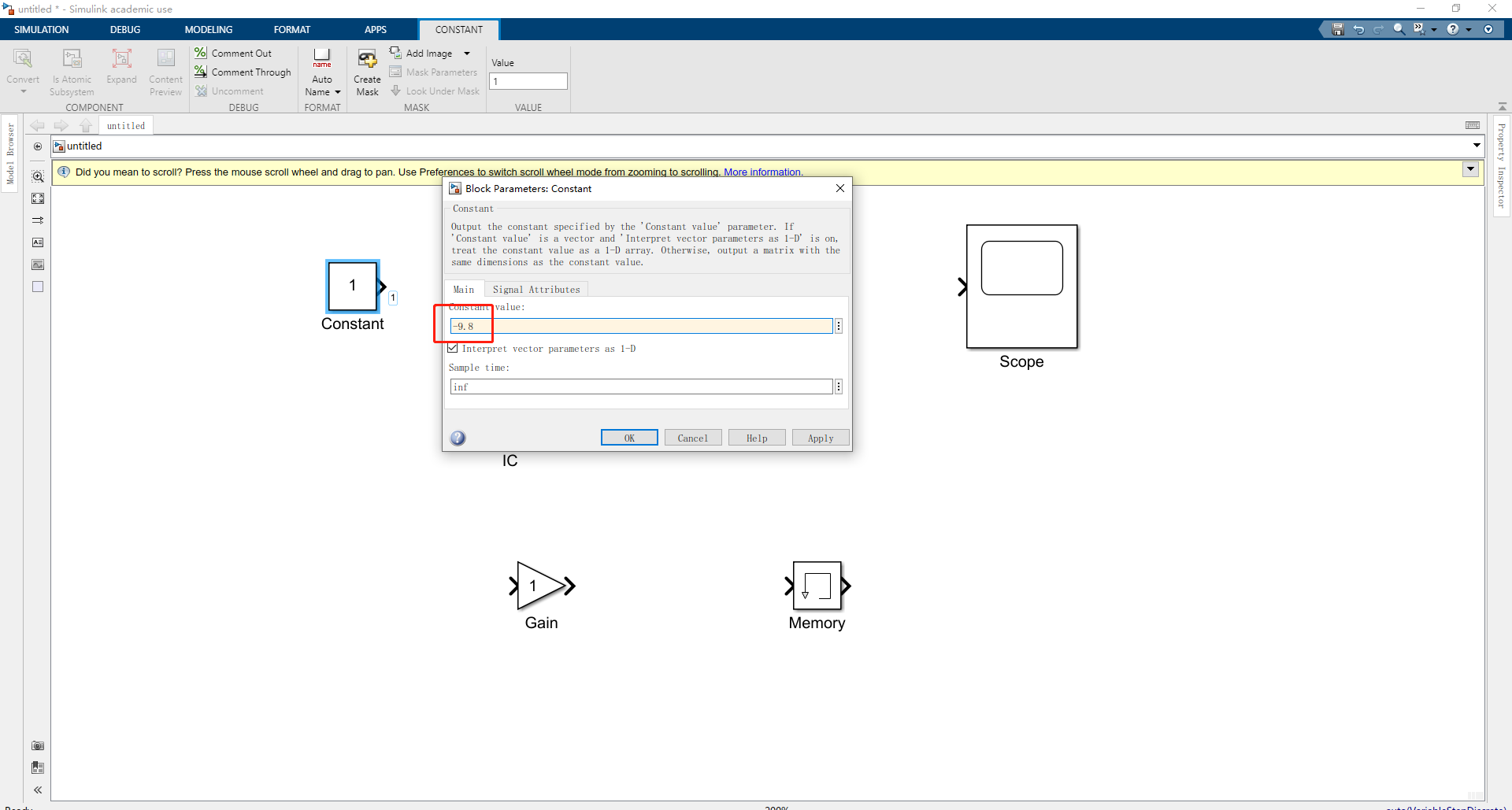Add an annotation with the text icon
Viewport: 1512px width, 810px height.
[x=38, y=242]
